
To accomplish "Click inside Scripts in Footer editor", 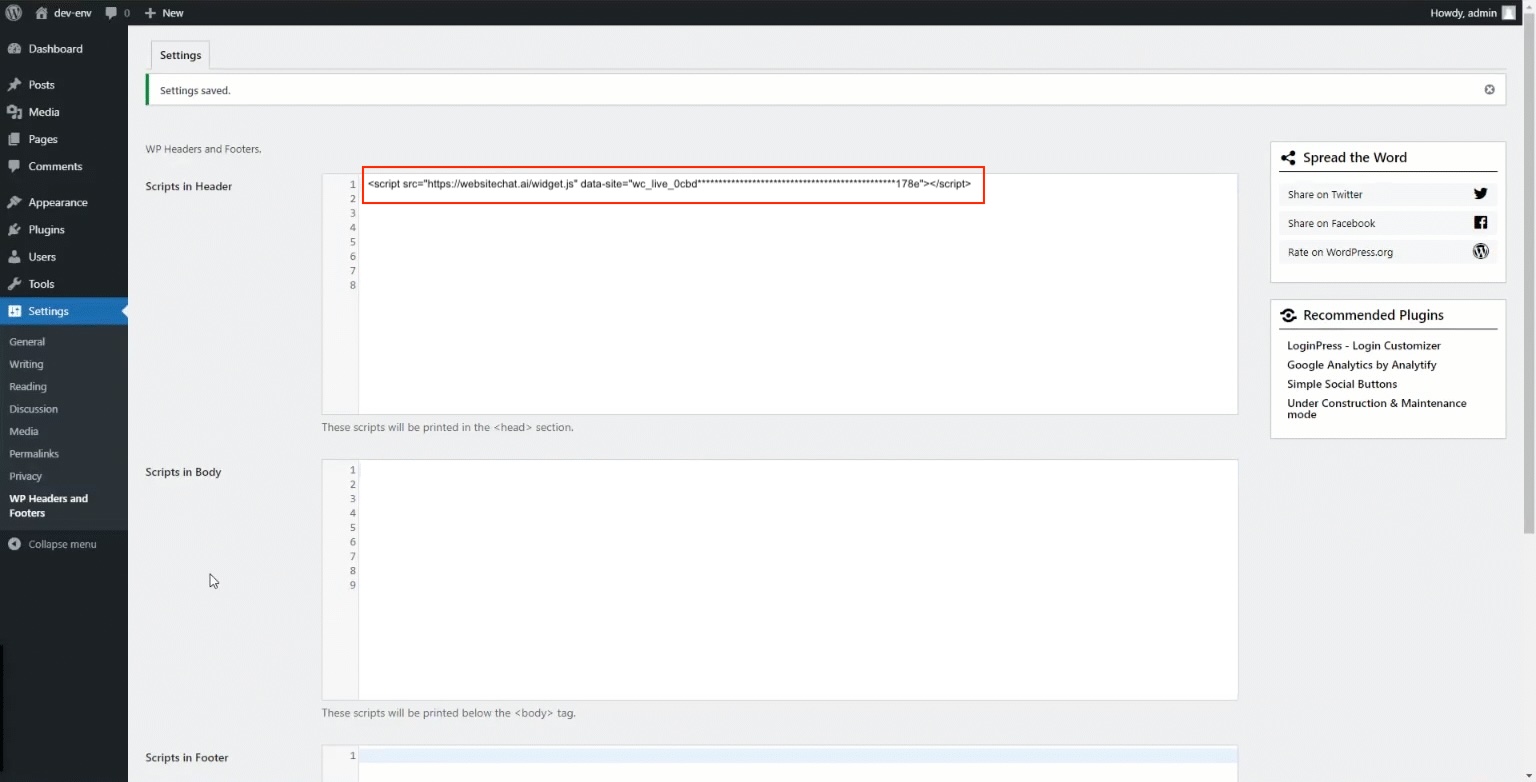I will pos(798,764).
